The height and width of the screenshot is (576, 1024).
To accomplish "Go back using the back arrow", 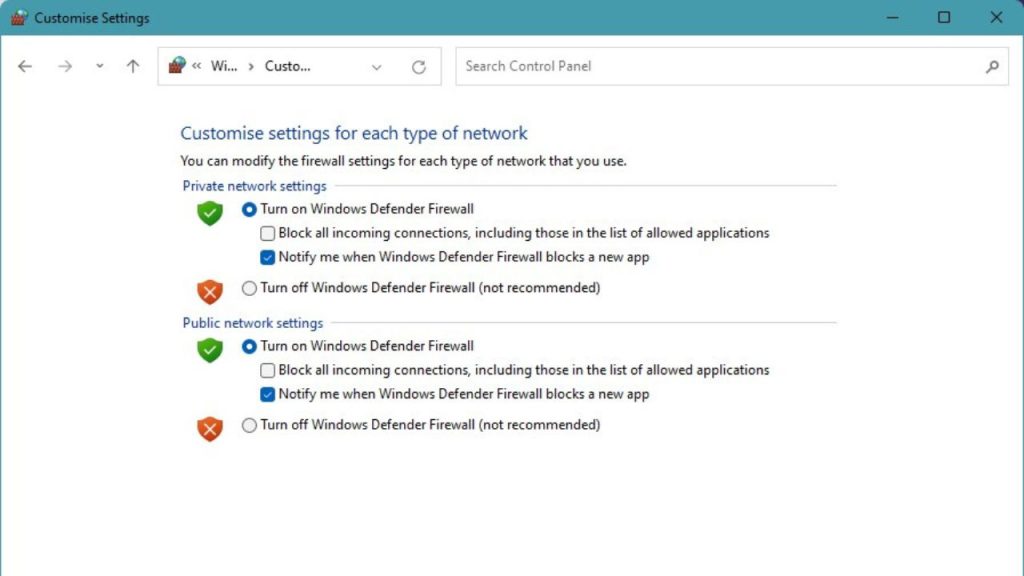I will click(x=25, y=66).
